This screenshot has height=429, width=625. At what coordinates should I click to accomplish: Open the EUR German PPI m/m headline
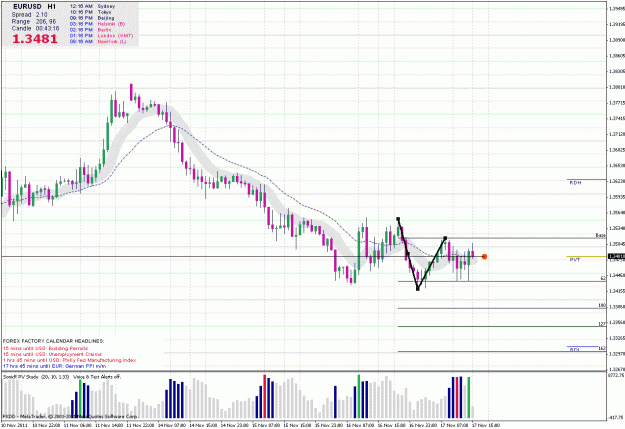pyautogui.click(x=54, y=366)
